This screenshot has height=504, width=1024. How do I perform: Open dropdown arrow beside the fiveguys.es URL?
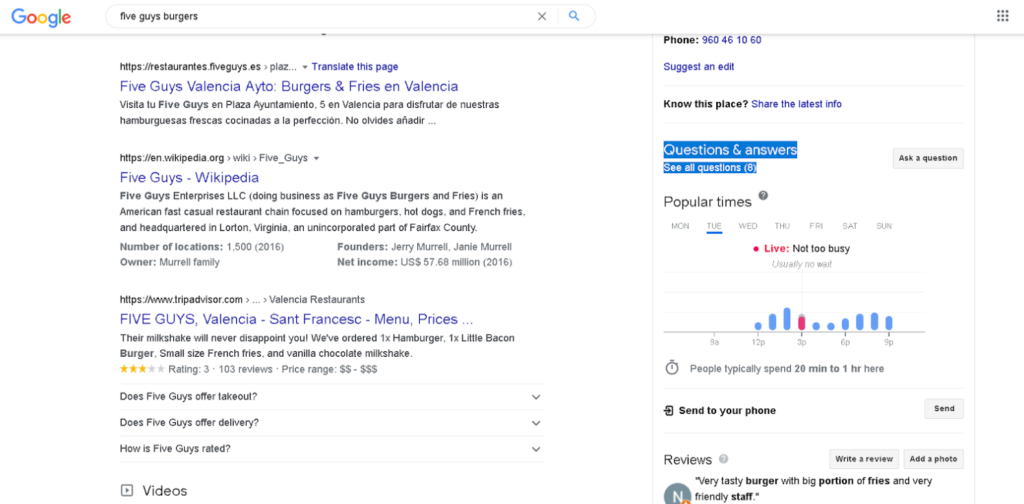[305, 67]
